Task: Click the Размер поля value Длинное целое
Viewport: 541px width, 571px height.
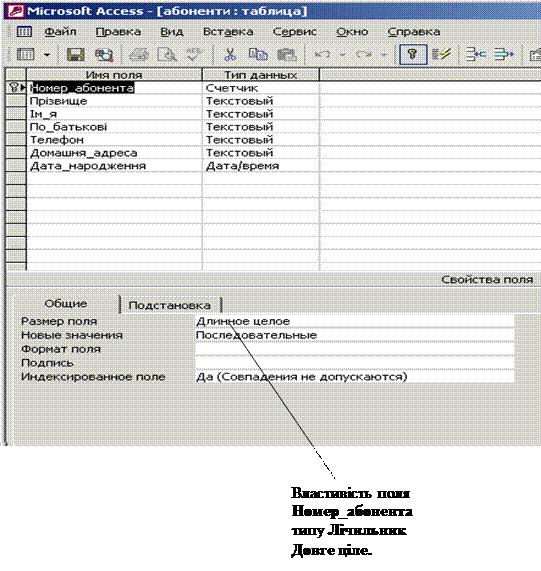Action: pos(355,321)
